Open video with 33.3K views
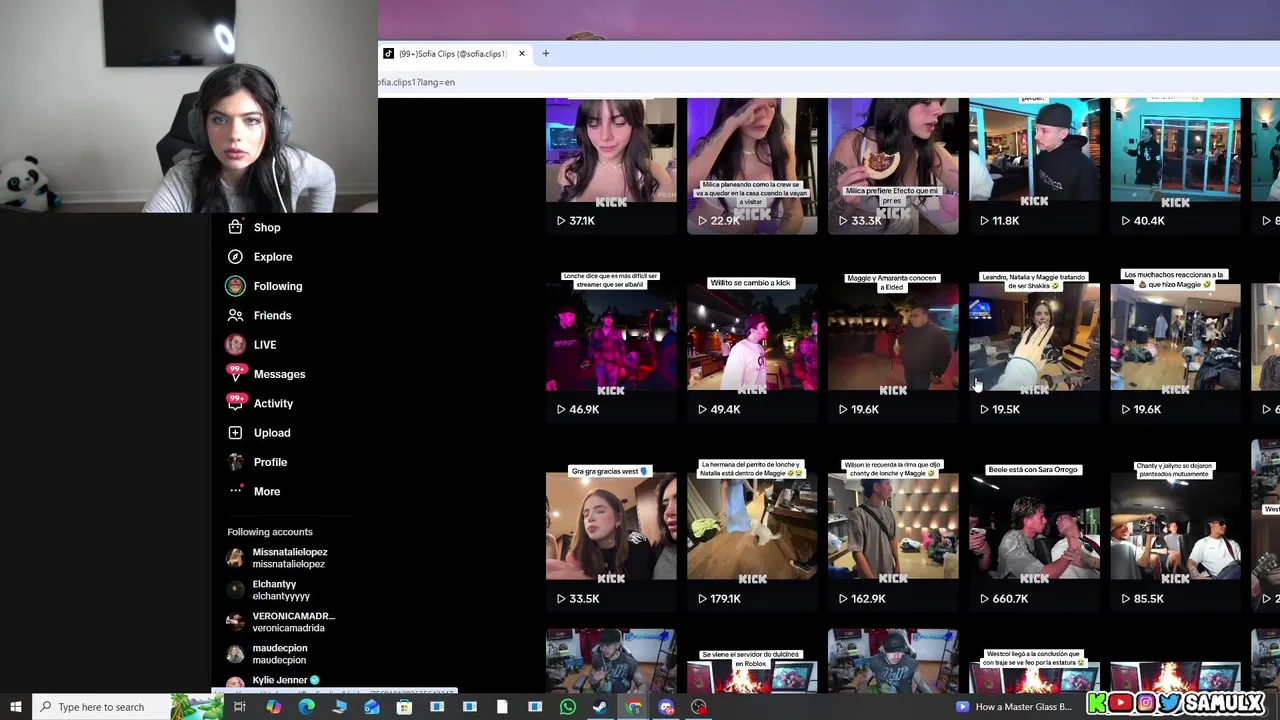 tap(893, 166)
